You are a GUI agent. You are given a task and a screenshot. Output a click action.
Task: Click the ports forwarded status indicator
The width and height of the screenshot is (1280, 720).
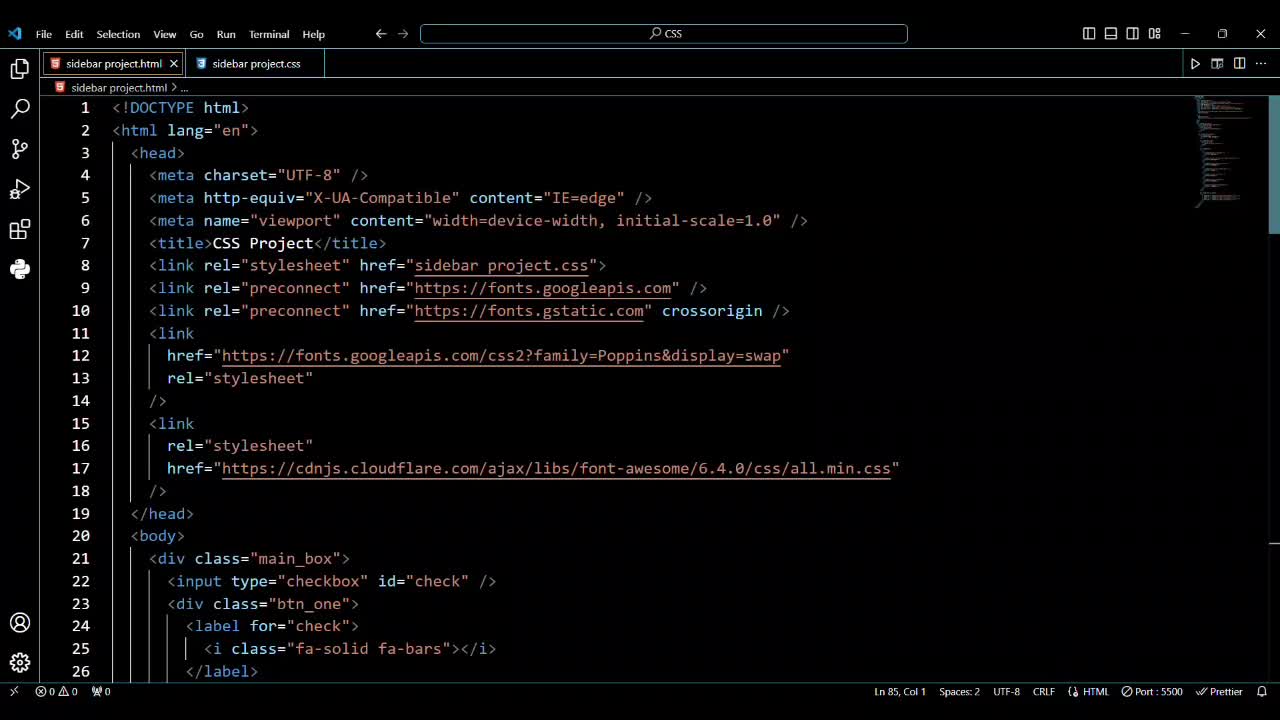[101, 691]
